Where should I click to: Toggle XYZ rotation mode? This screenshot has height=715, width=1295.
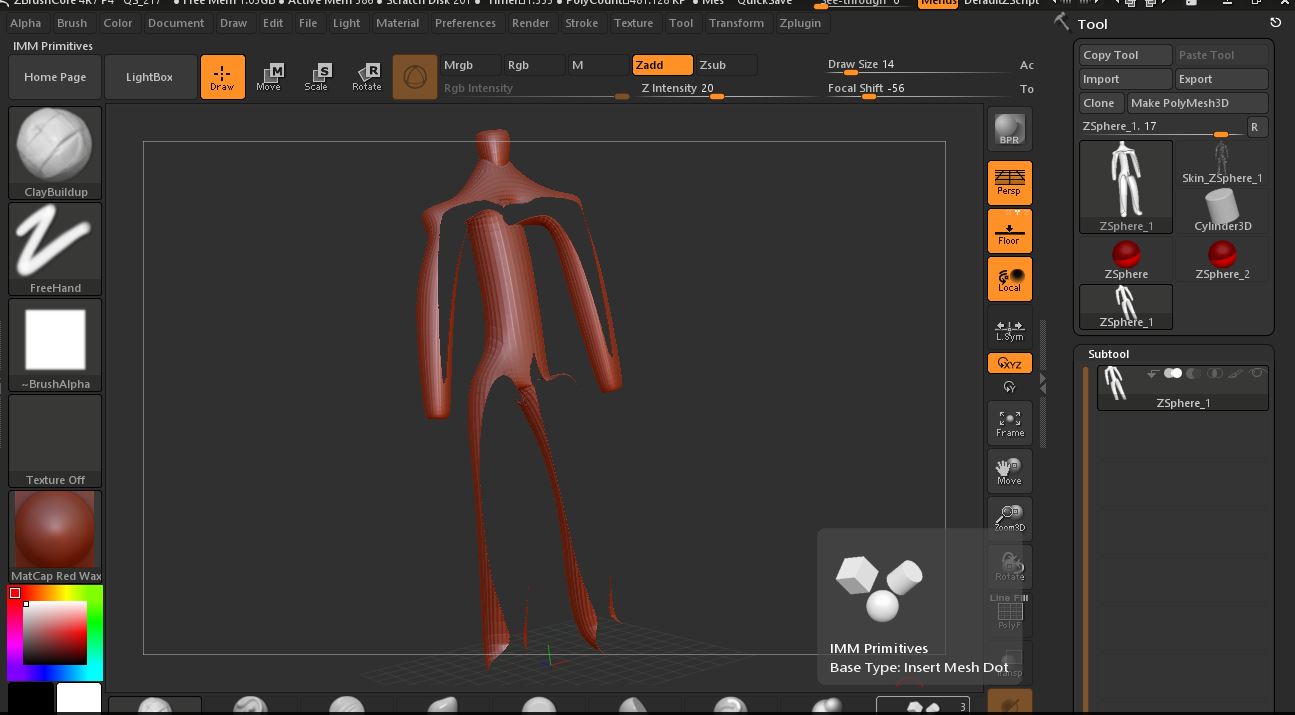1009,364
